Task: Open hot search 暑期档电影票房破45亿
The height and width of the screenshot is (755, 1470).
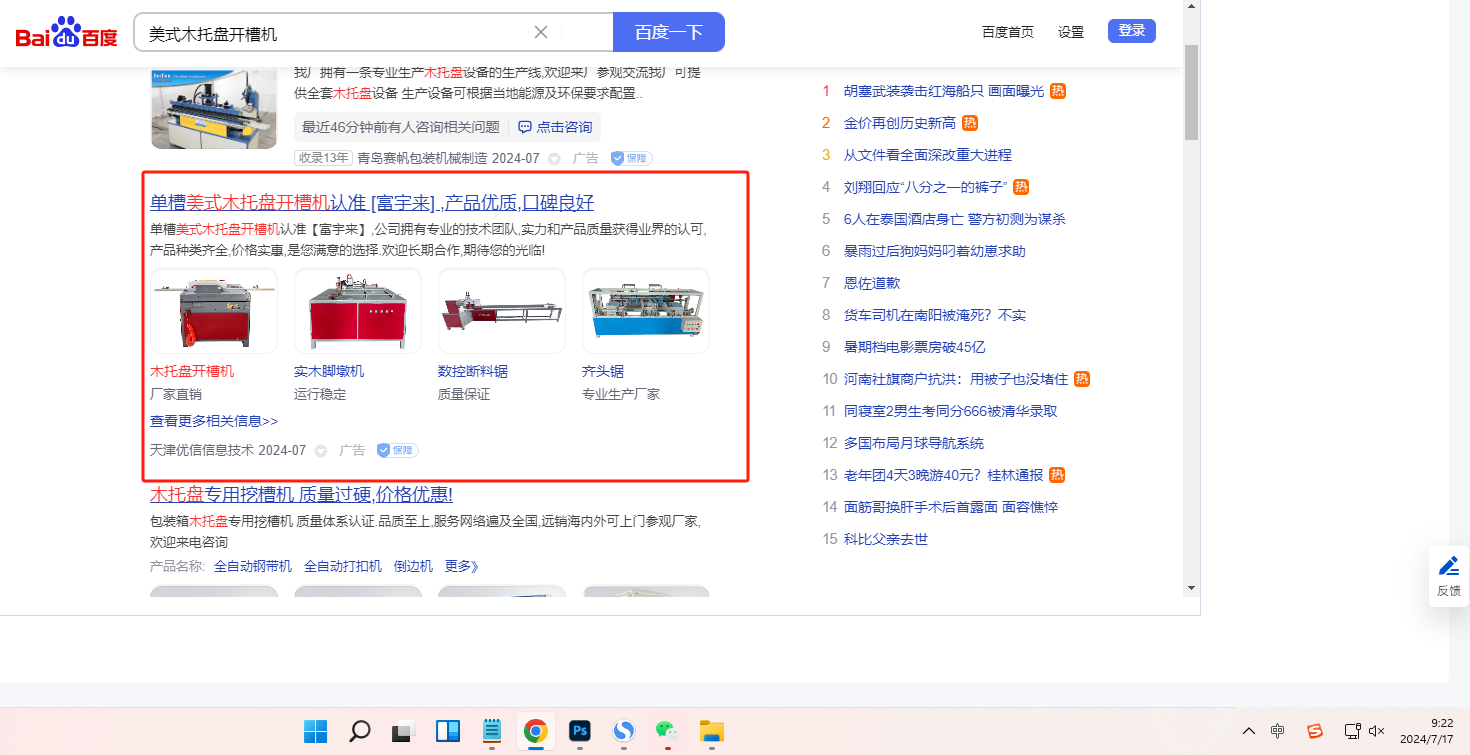Action: 915,347
